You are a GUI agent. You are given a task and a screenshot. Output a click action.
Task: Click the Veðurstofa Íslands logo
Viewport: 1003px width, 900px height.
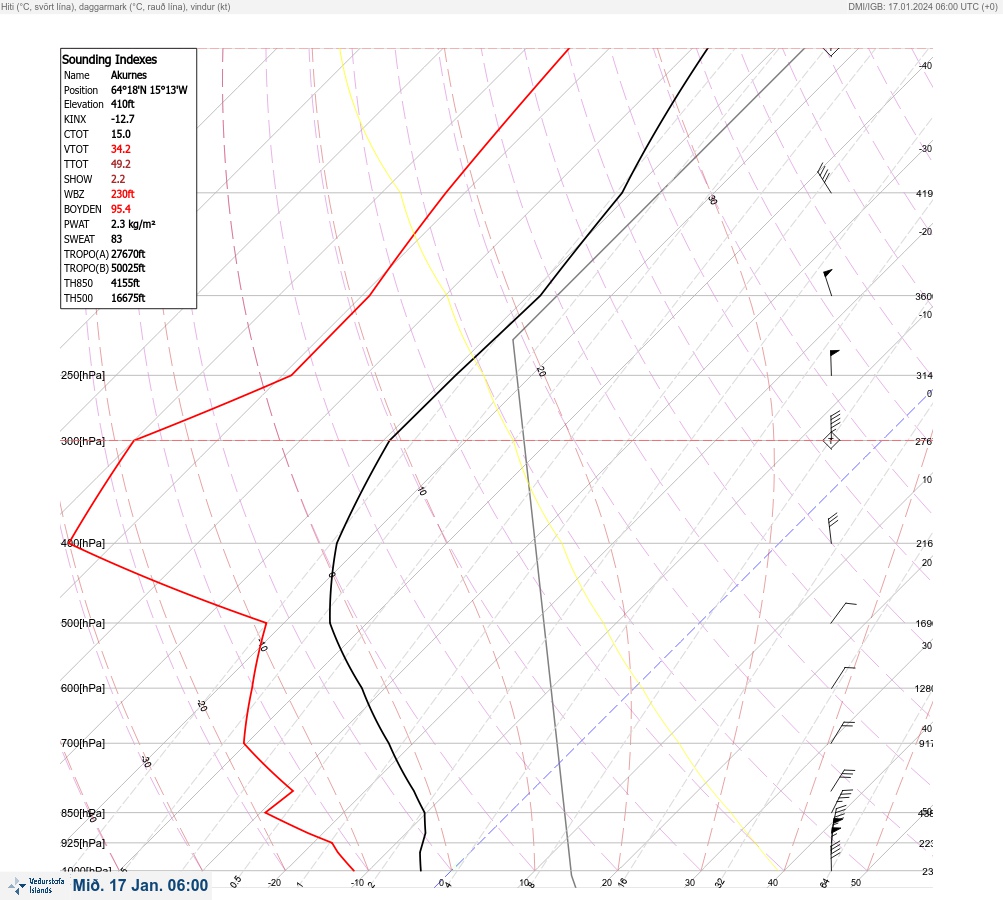pos(36,886)
